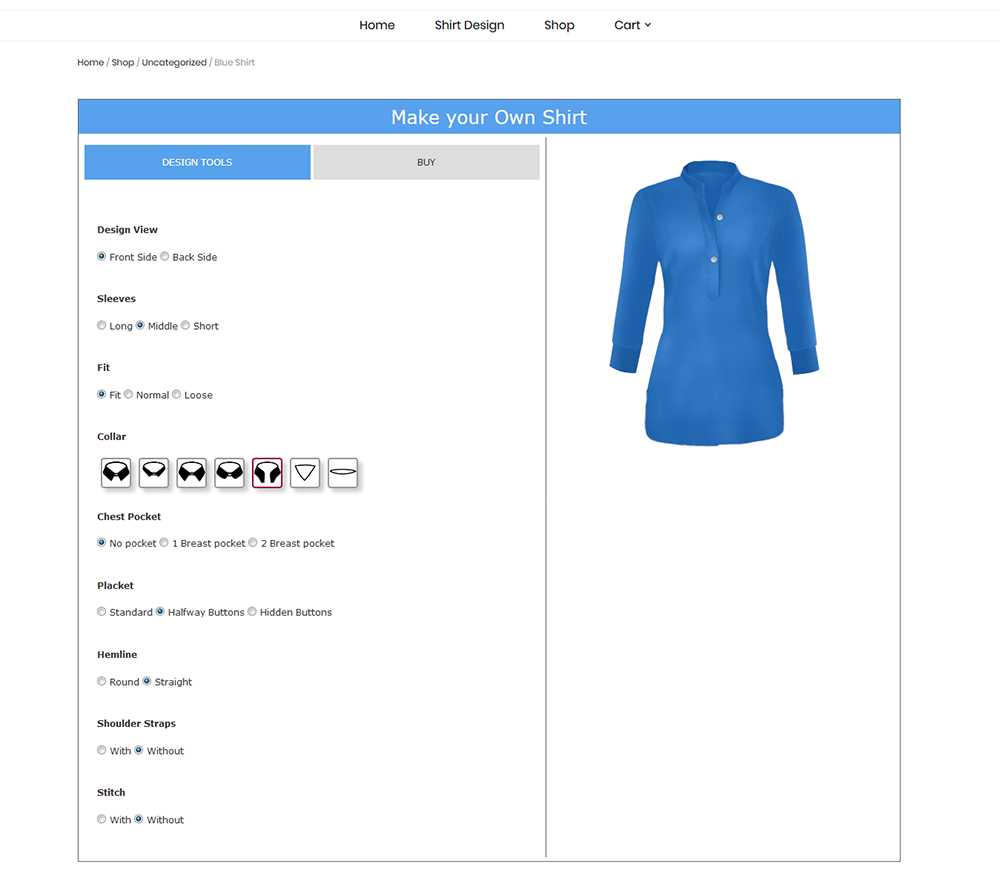Go to Home in the top navigation

click(x=377, y=25)
